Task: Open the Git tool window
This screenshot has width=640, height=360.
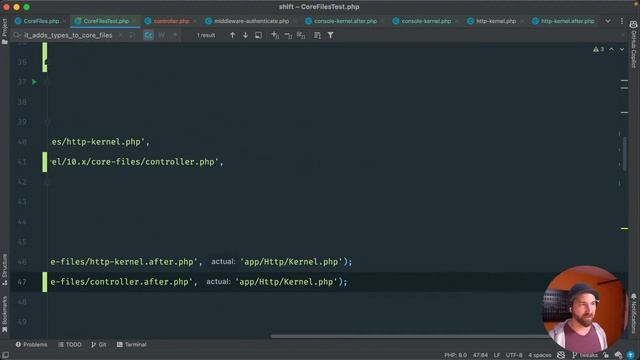Action: tap(99, 344)
